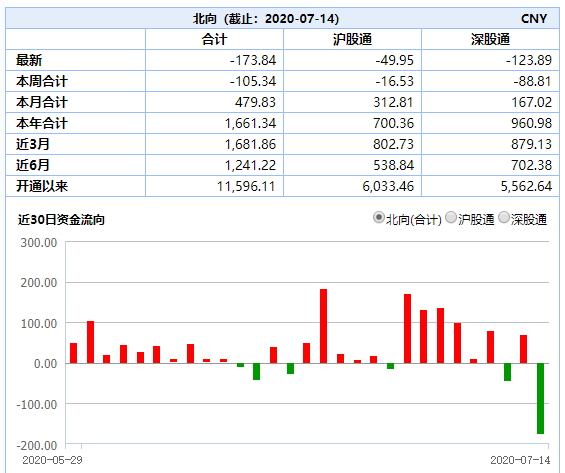Screen dimensions: 565x473
Task: Select the 北向(合计) radio button
Action: [378, 218]
